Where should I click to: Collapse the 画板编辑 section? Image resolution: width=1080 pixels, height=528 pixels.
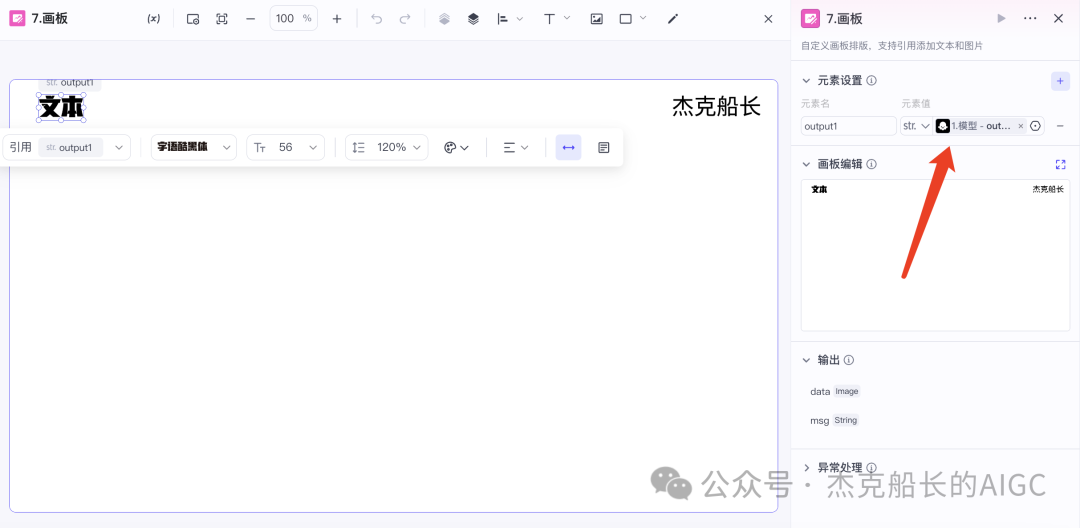pos(807,165)
